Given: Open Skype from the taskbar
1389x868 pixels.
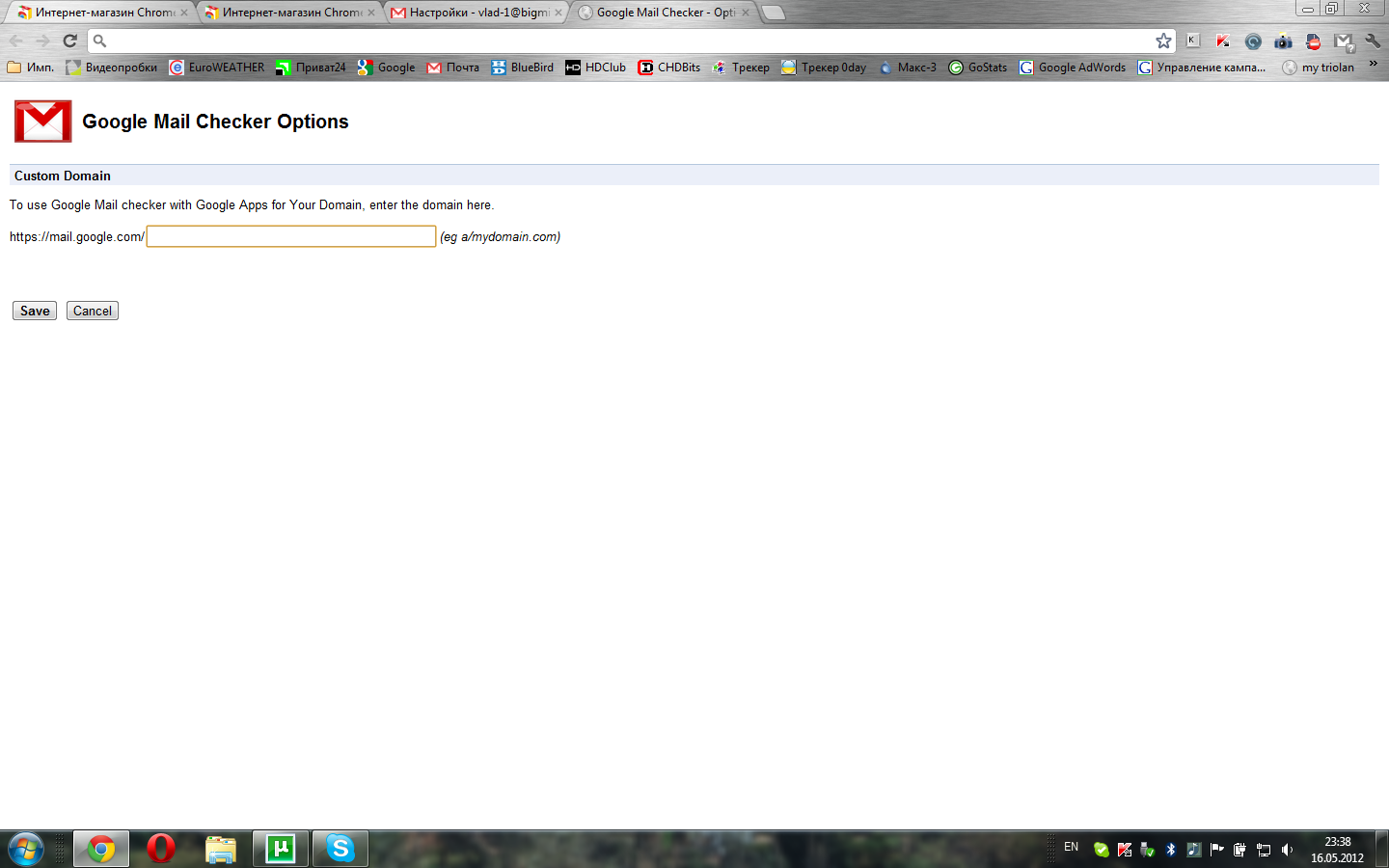Looking at the screenshot, I should pos(340,849).
